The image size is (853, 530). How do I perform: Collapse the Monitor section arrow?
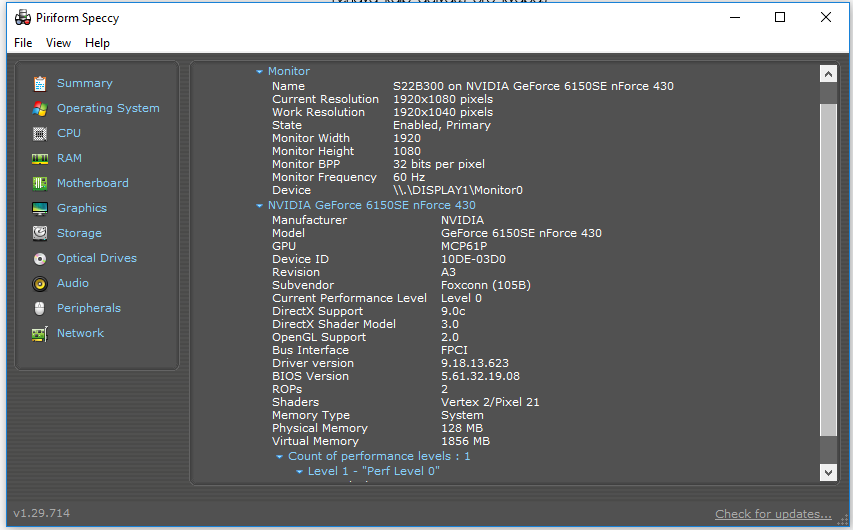click(259, 71)
